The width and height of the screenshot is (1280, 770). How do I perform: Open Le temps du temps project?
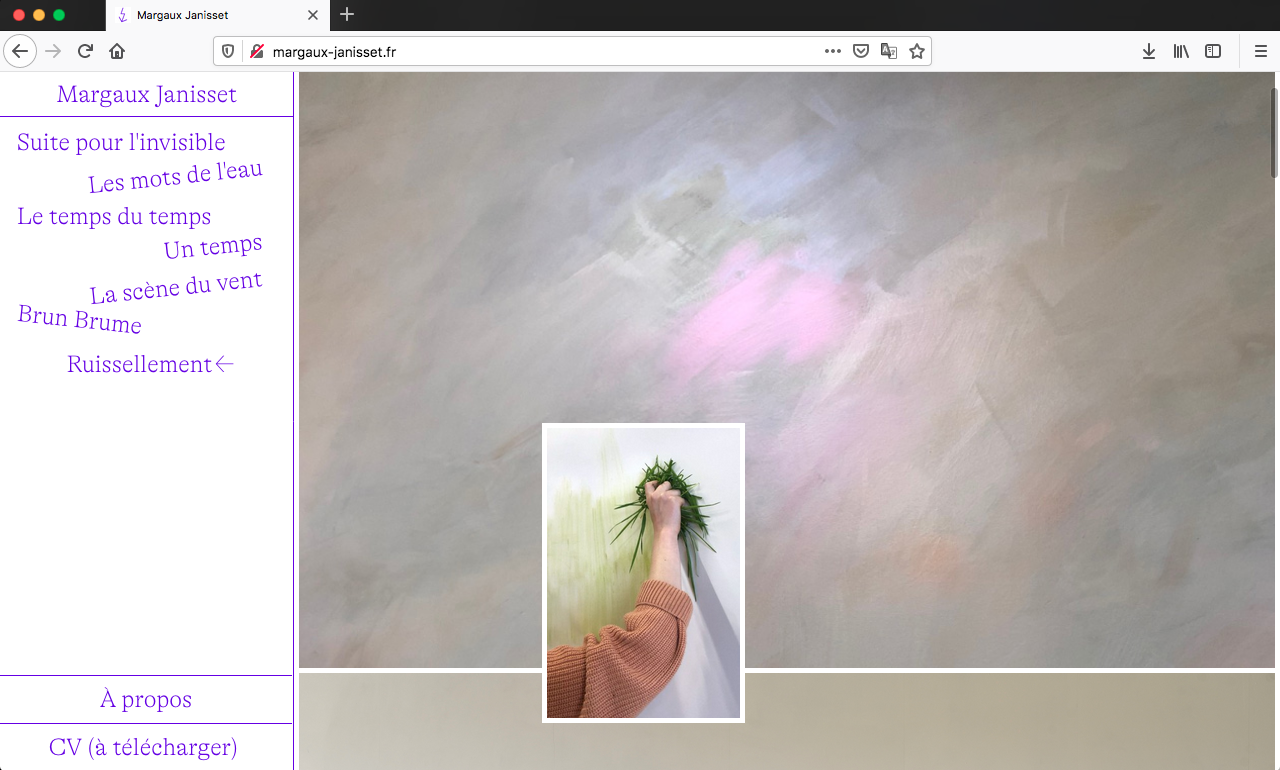point(114,216)
